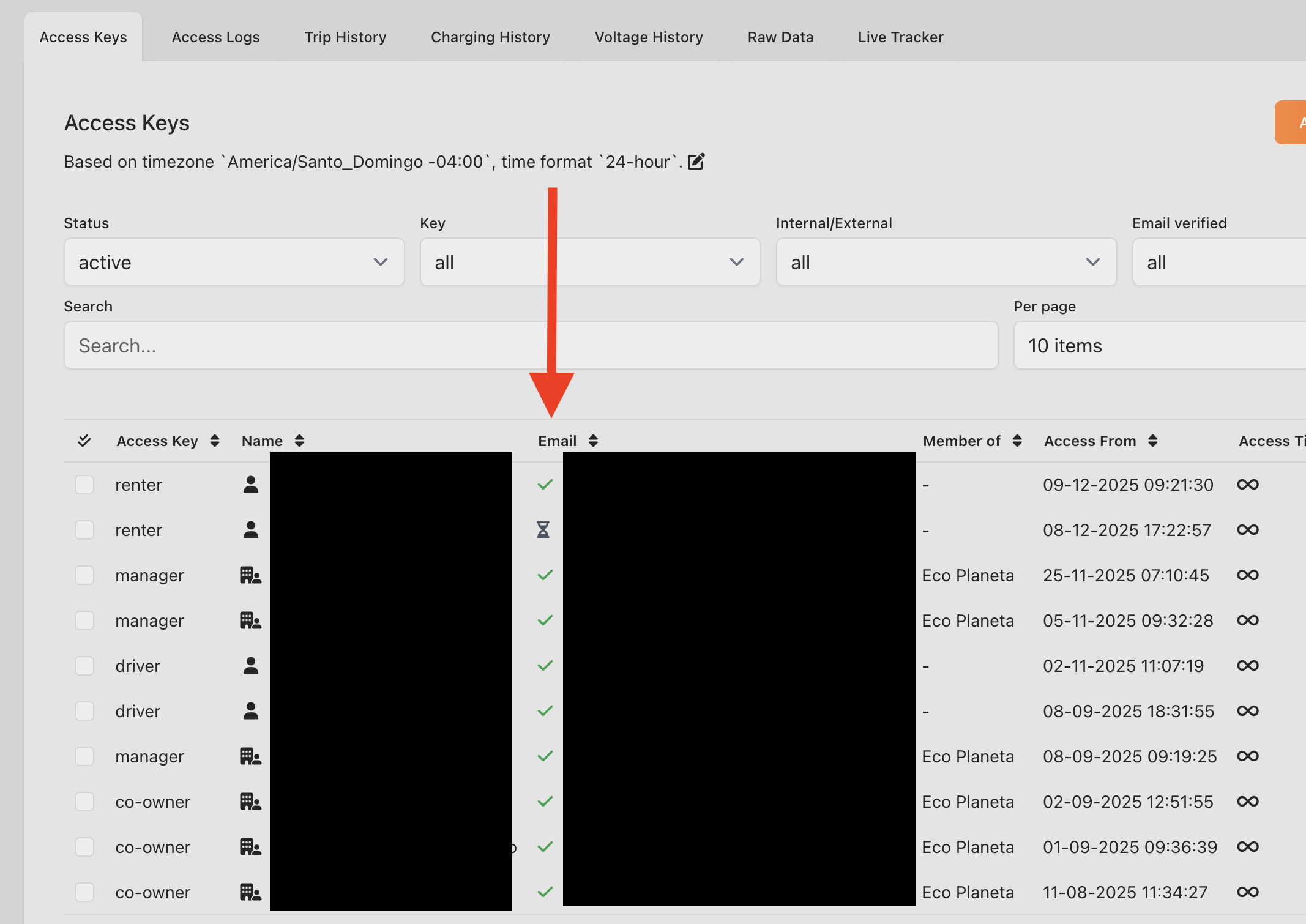Sort by Member of column arrows
The height and width of the screenshot is (924, 1306).
pyautogui.click(x=1017, y=441)
